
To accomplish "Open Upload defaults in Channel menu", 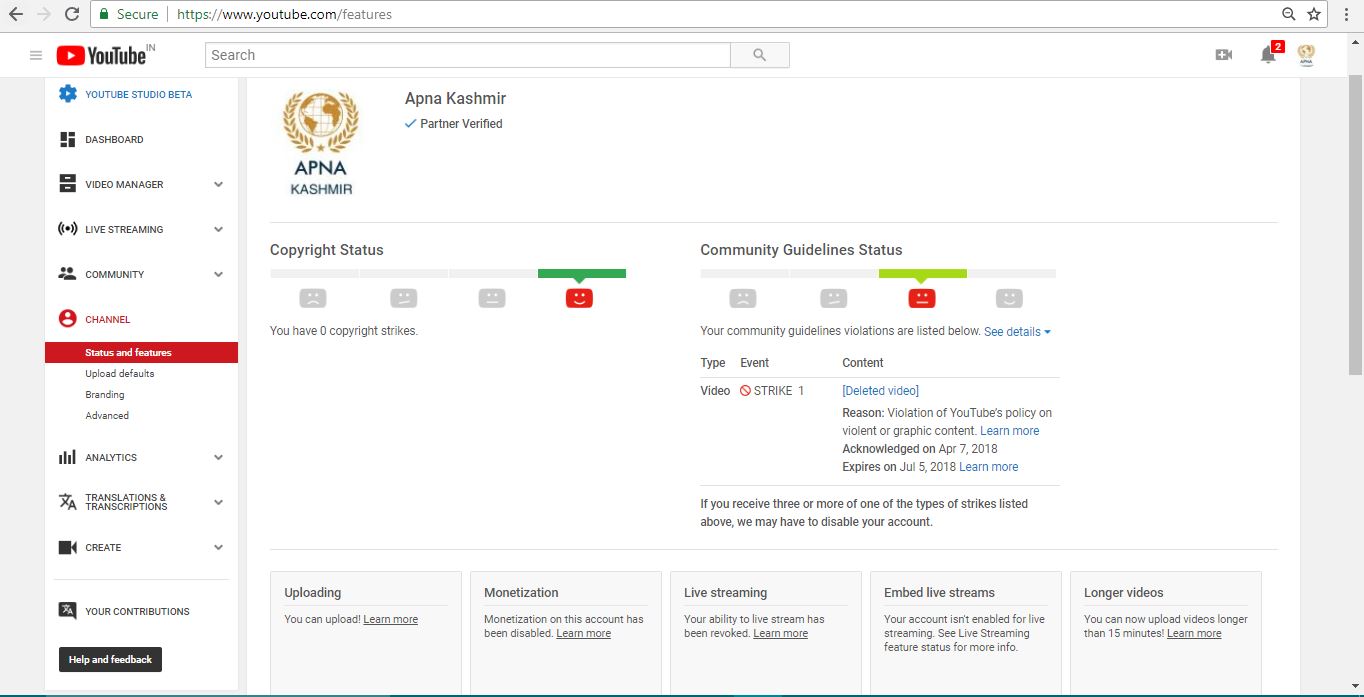I will click(120, 374).
